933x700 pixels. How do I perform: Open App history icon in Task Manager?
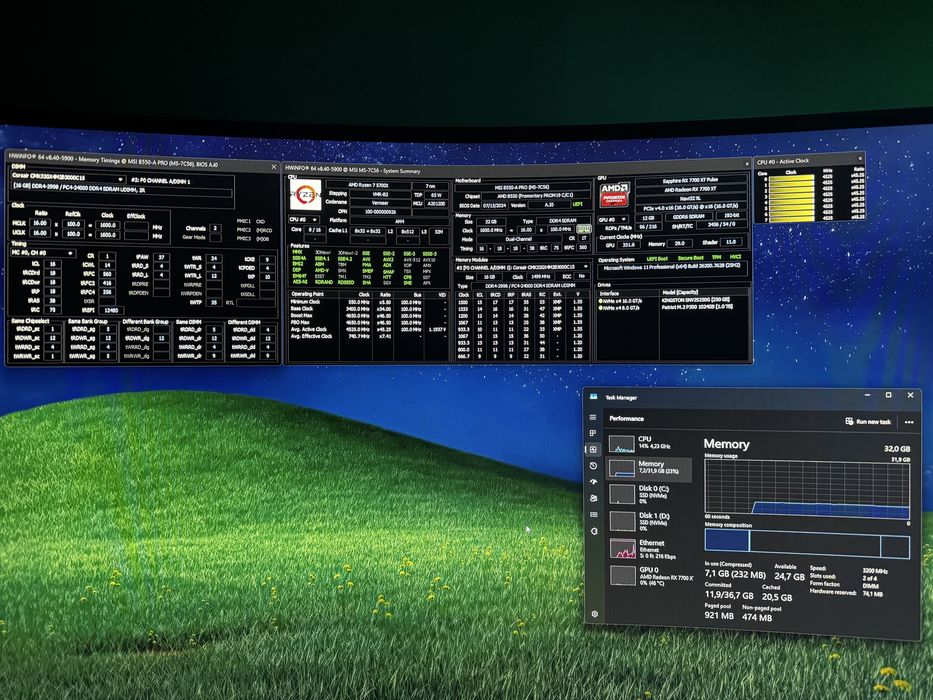[x=593, y=465]
